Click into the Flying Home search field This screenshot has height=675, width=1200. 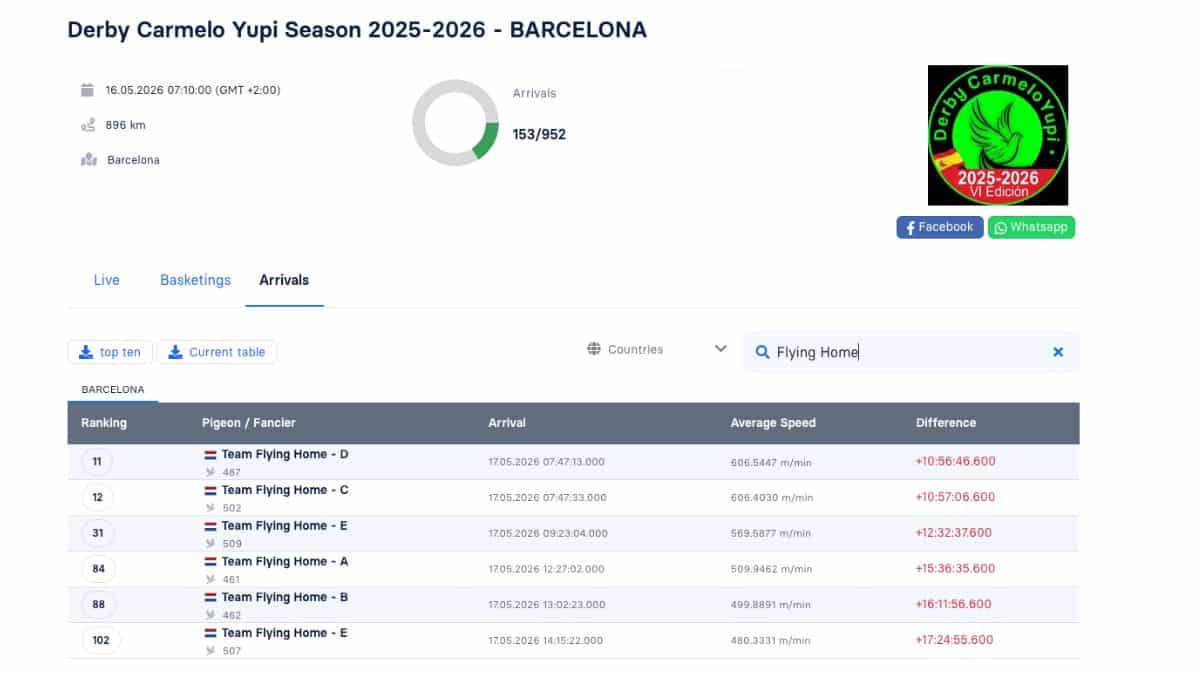911,352
